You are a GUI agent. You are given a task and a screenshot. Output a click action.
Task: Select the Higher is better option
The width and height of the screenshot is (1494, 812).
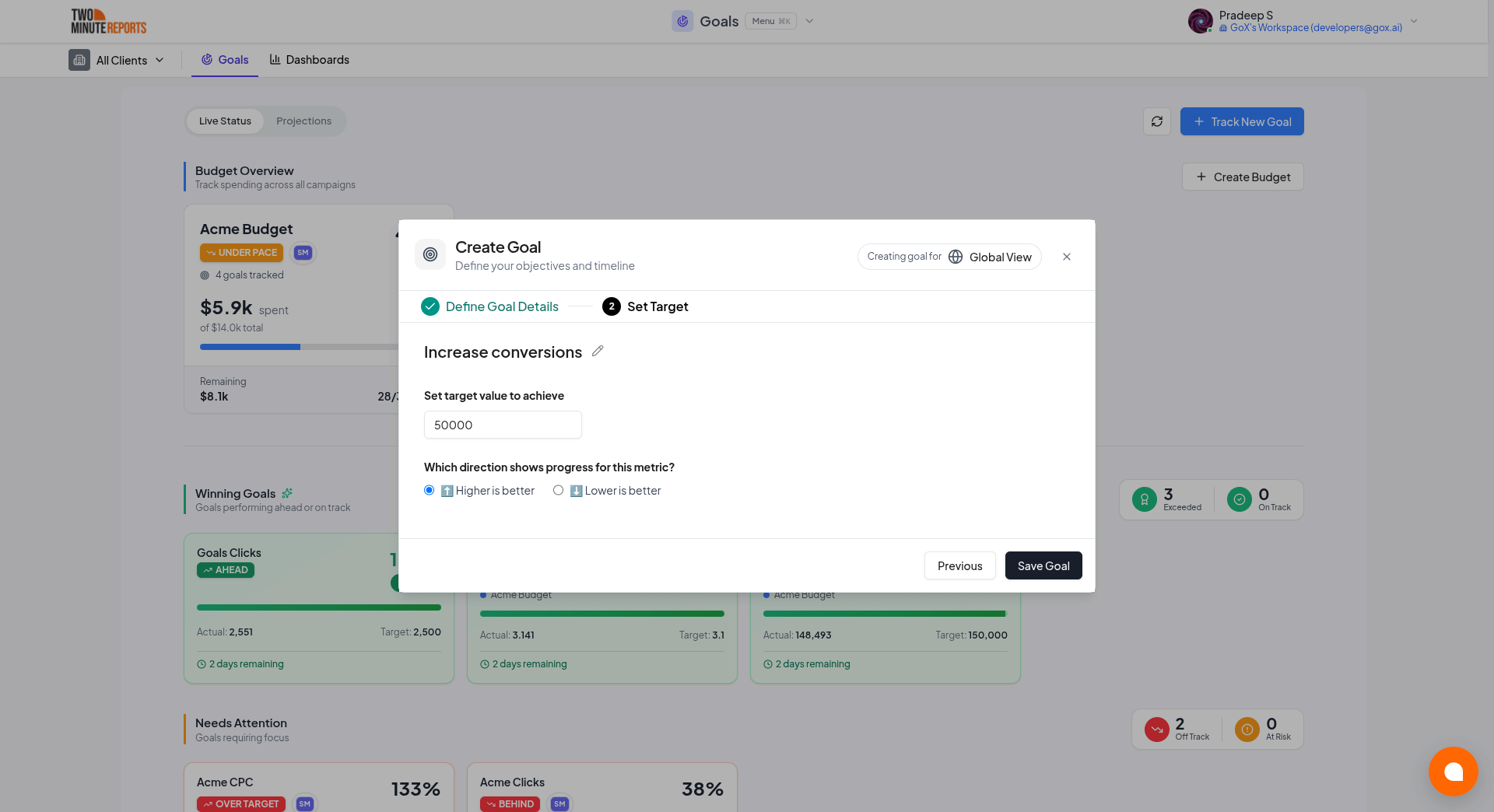429,490
